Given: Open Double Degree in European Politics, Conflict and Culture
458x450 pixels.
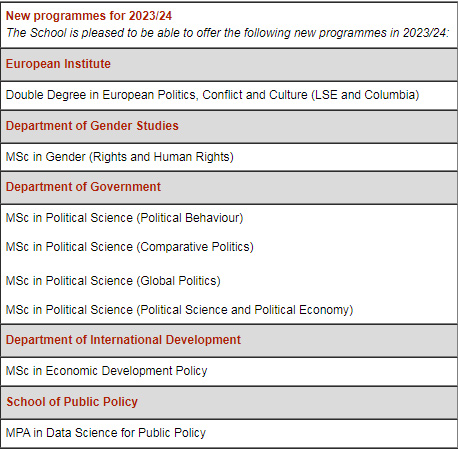Looking at the screenshot, I should coord(212,95).
